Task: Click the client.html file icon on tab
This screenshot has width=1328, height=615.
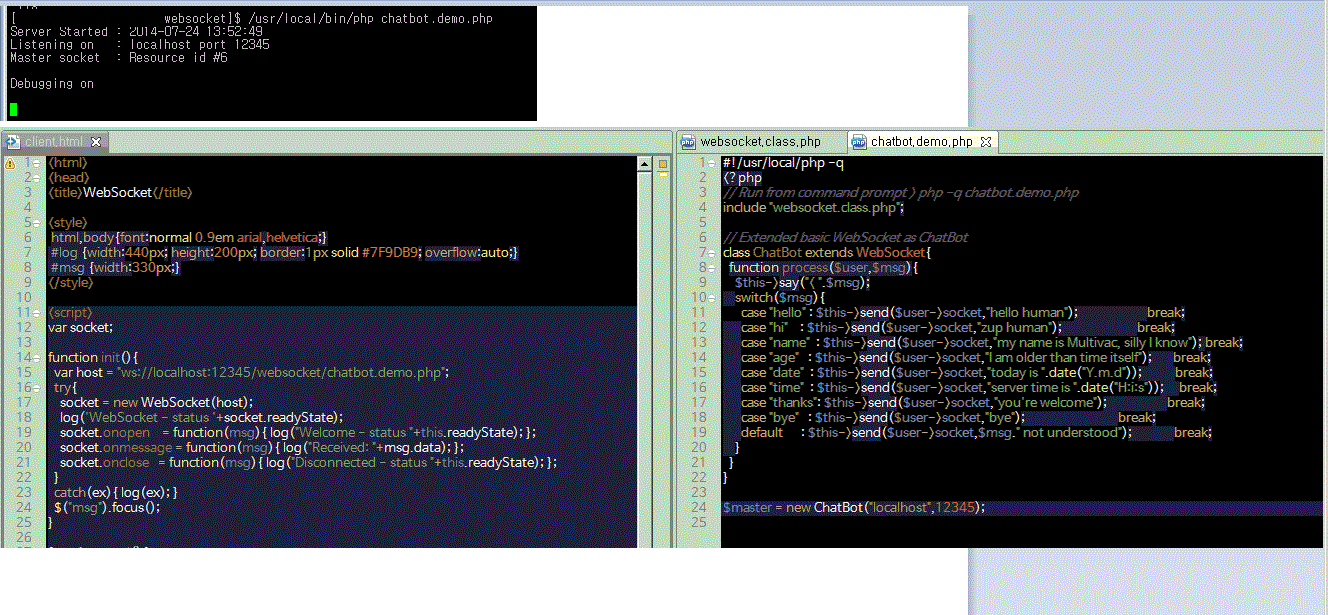Action: click(13, 142)
